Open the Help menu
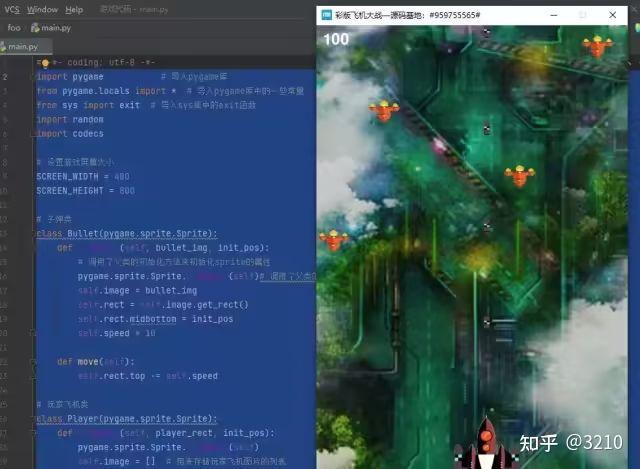The height and width of the screenshot is (469, 640). coord(74,9)
